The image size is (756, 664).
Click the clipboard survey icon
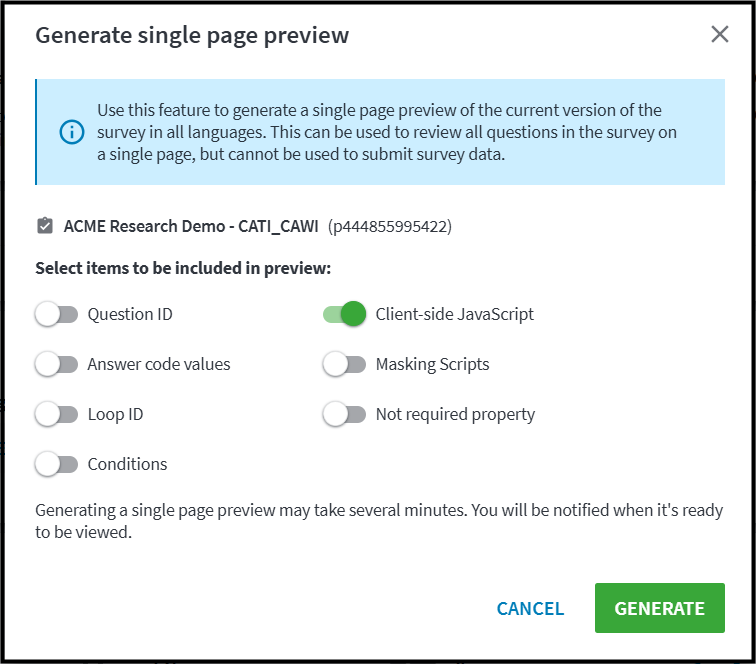pyautogui.click(x=45, y=226)
